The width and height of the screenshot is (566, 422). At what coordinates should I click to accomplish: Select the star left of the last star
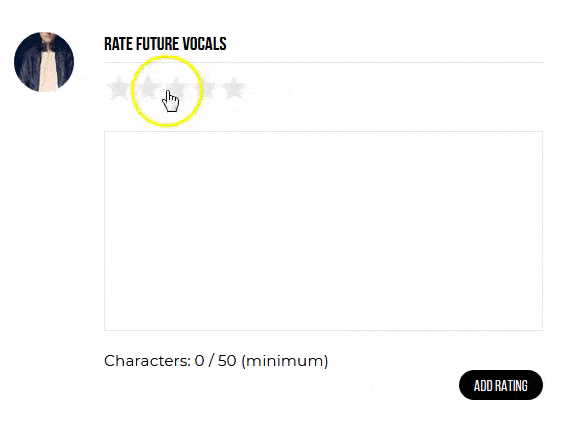pos(205,88)
